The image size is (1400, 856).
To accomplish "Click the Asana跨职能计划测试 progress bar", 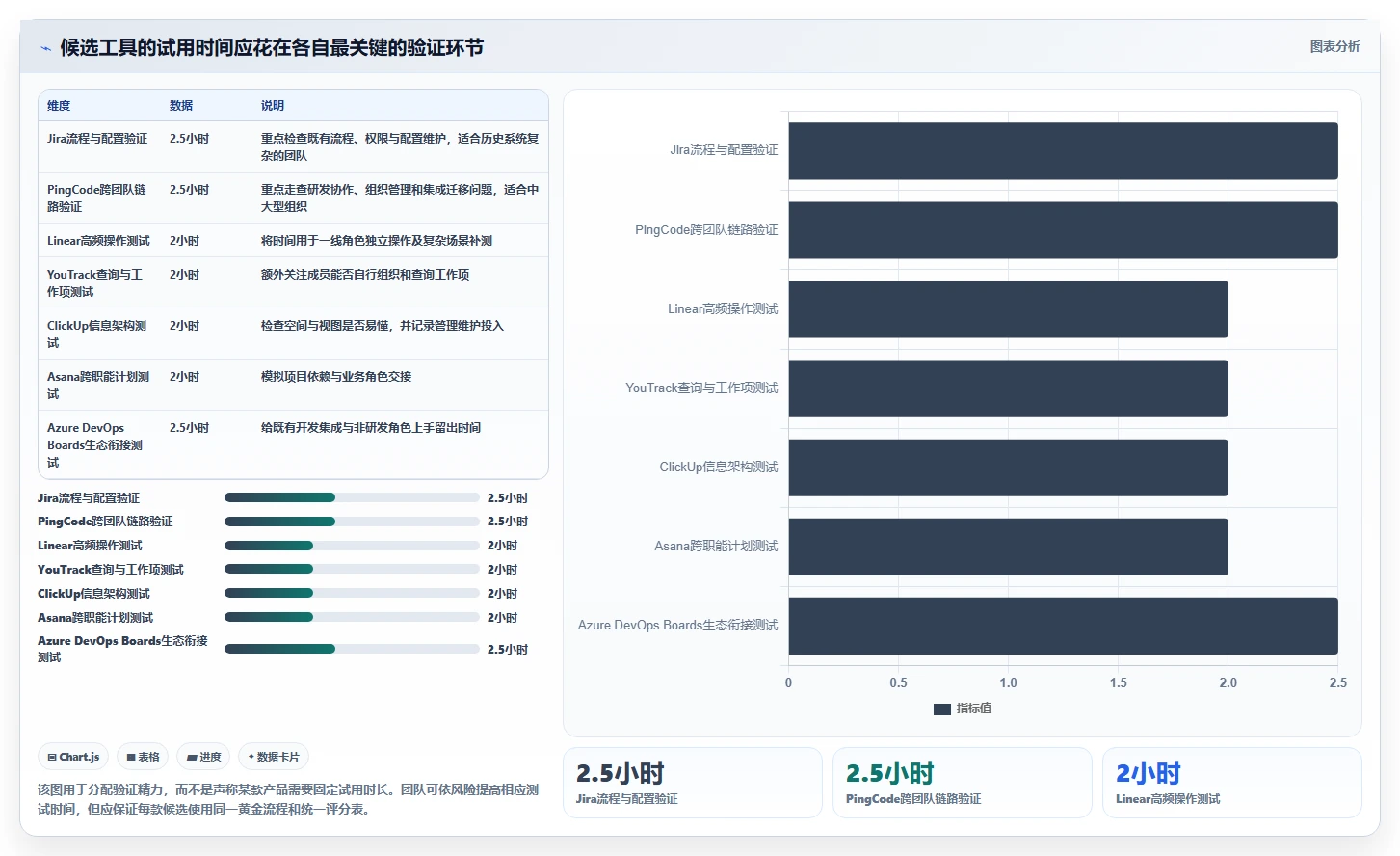I will coord(352,617).
